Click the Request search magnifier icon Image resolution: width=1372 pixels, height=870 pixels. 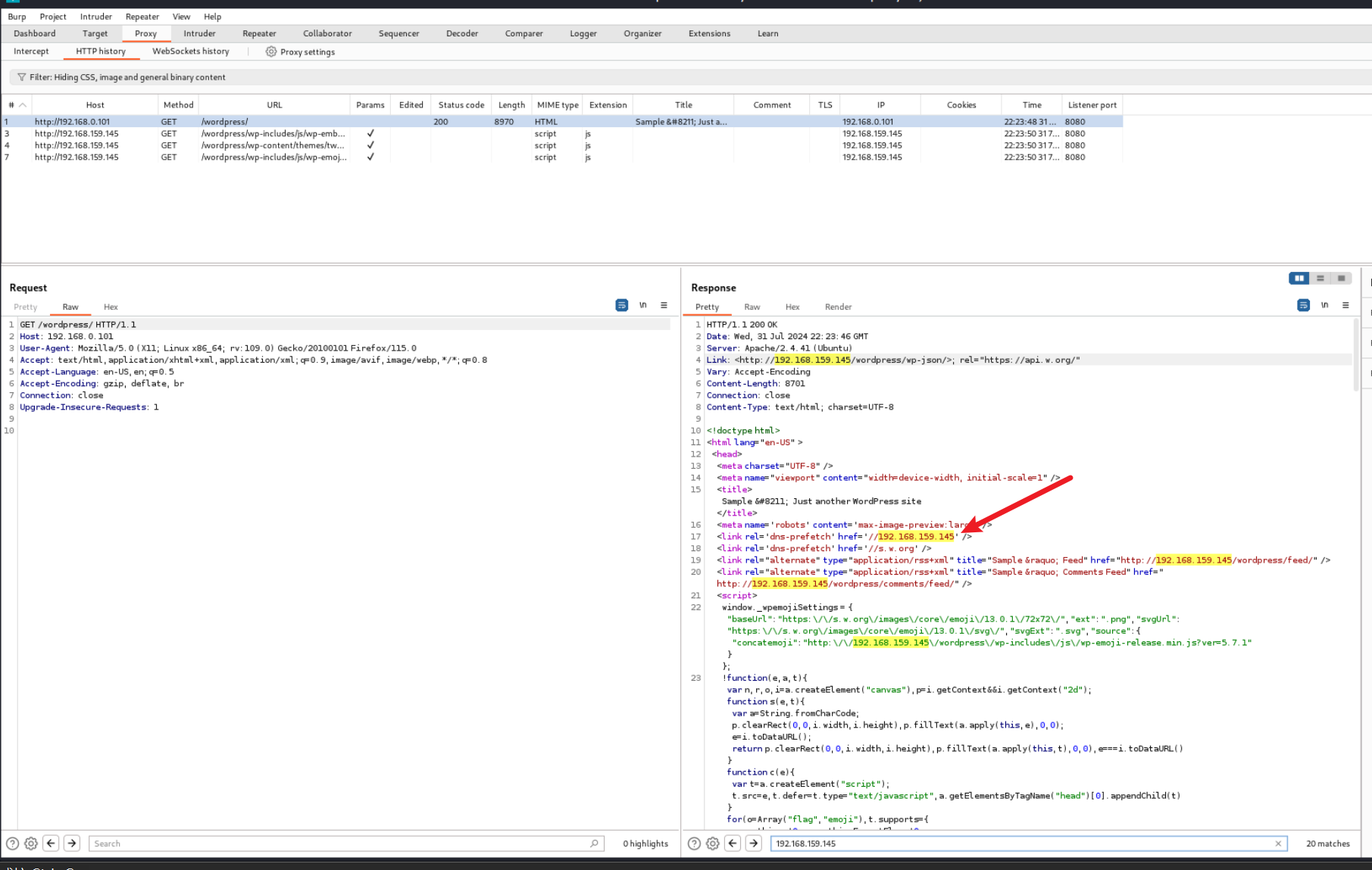[x=594, y=843]
